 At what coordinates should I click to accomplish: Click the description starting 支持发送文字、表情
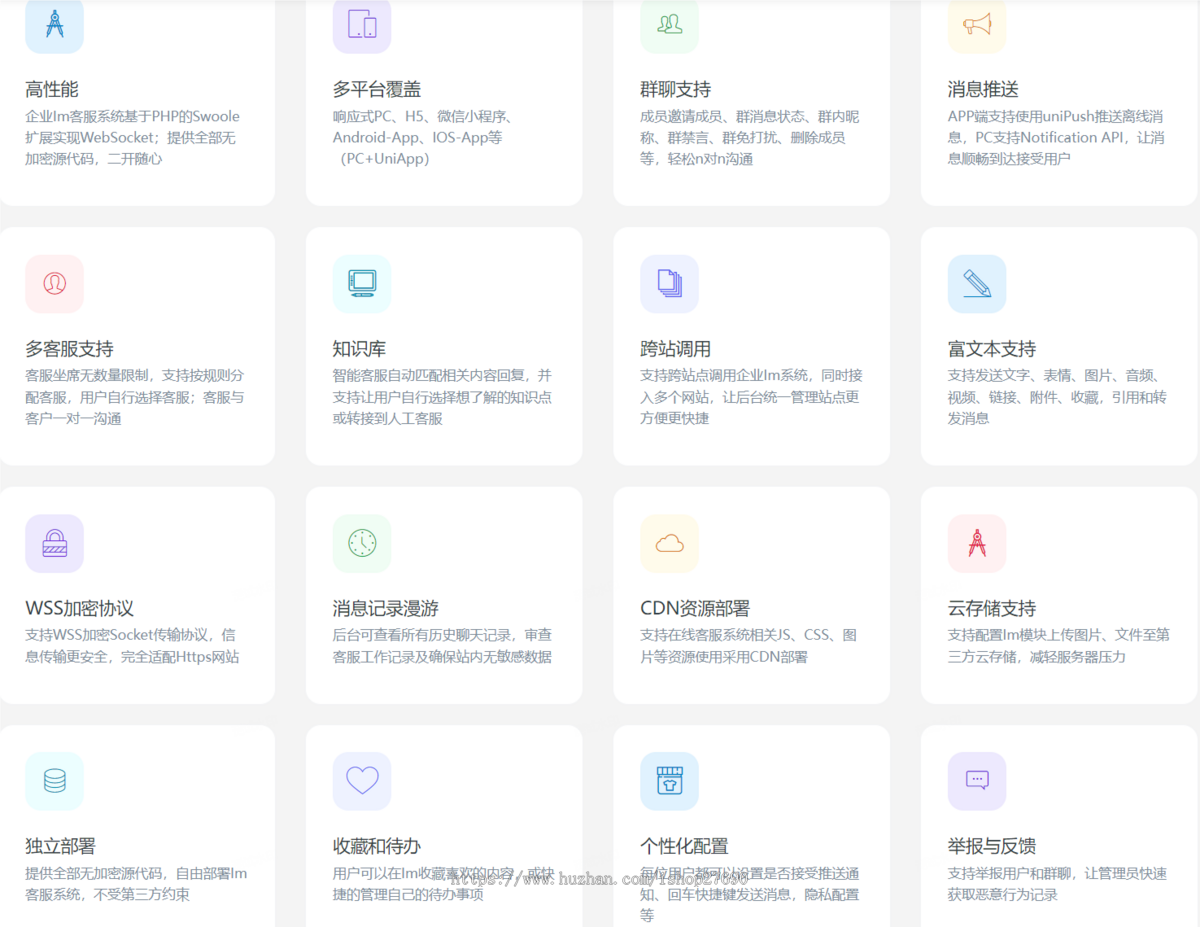tap(1057, 397)
